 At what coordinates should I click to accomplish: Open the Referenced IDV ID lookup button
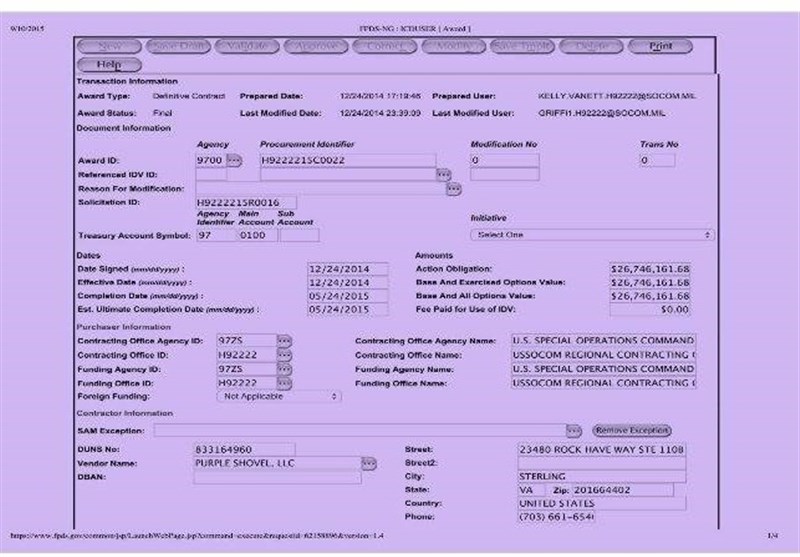coord(444,174)
